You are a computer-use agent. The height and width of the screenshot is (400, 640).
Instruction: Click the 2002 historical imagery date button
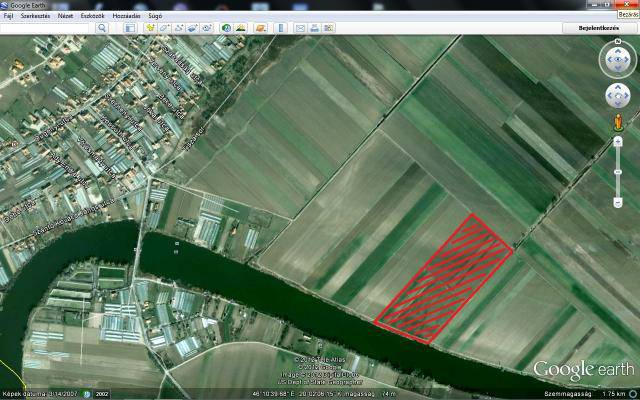click(102, 393)
